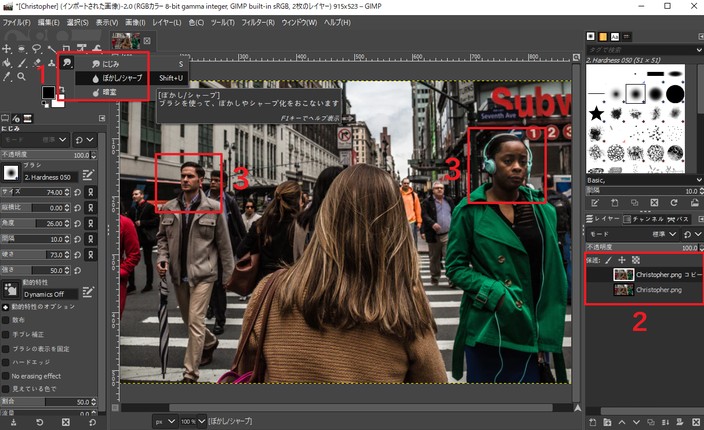Toggle the link chain for サイズ
The image size is (704, 430).
pyautogui.click(x=91, y=192)
